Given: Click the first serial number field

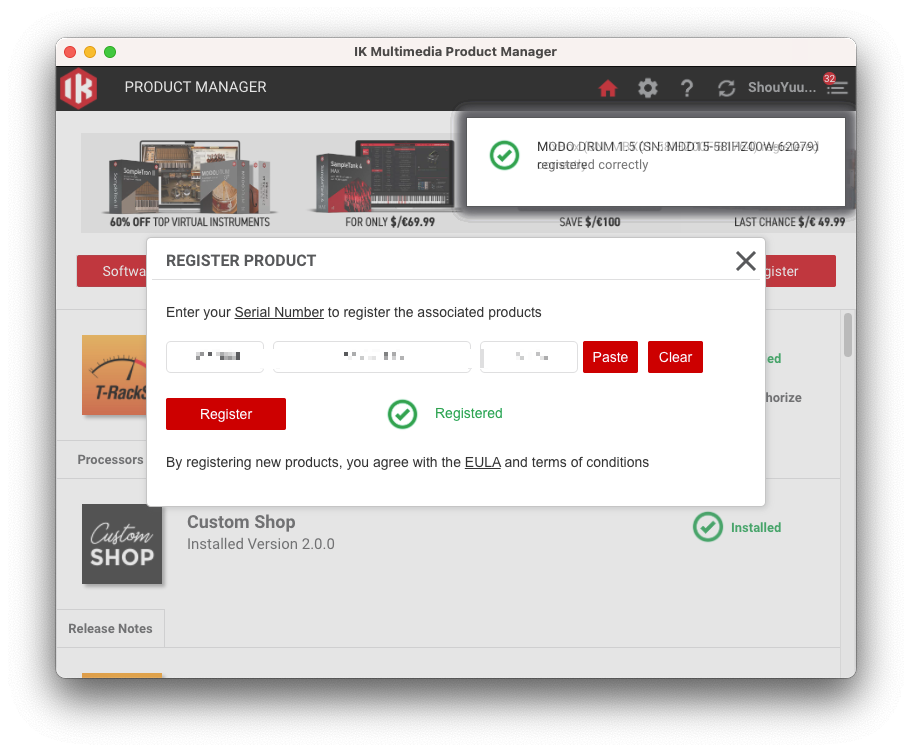Looking at the screenshot, I should pyautogui.click(x=215, y=357).
